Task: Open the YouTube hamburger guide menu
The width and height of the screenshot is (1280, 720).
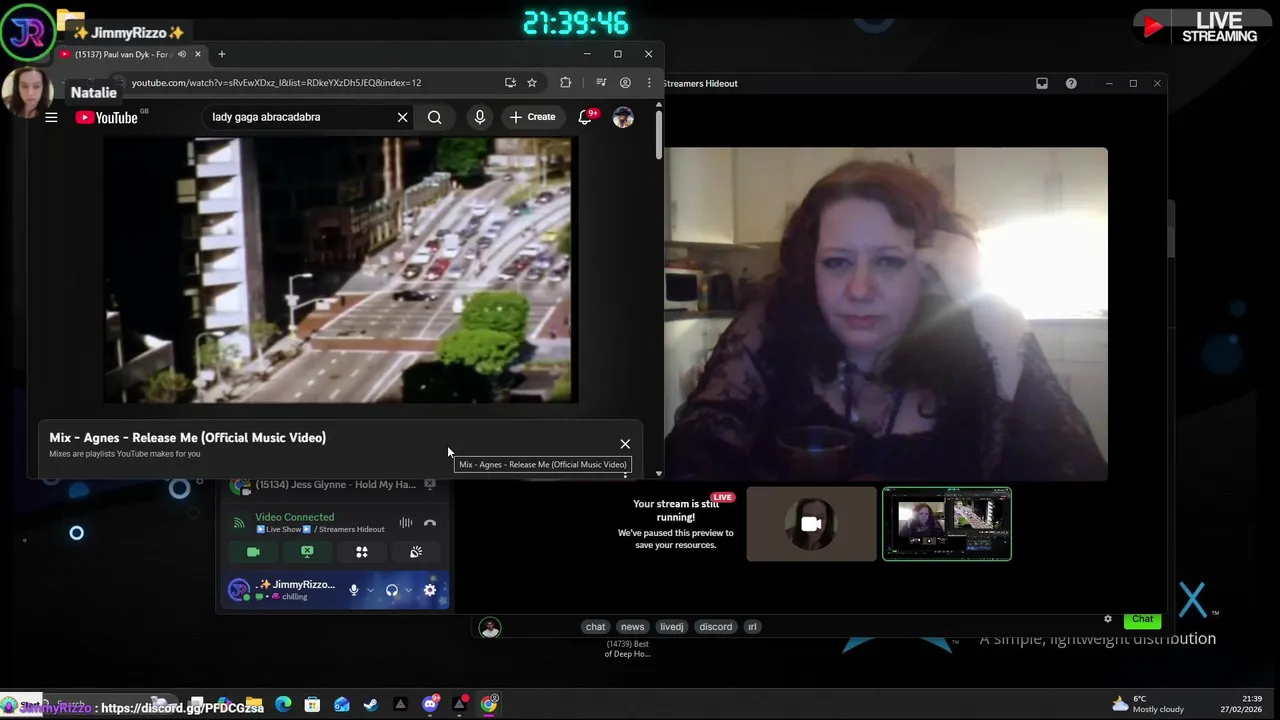Action: (x=51, y=117)
